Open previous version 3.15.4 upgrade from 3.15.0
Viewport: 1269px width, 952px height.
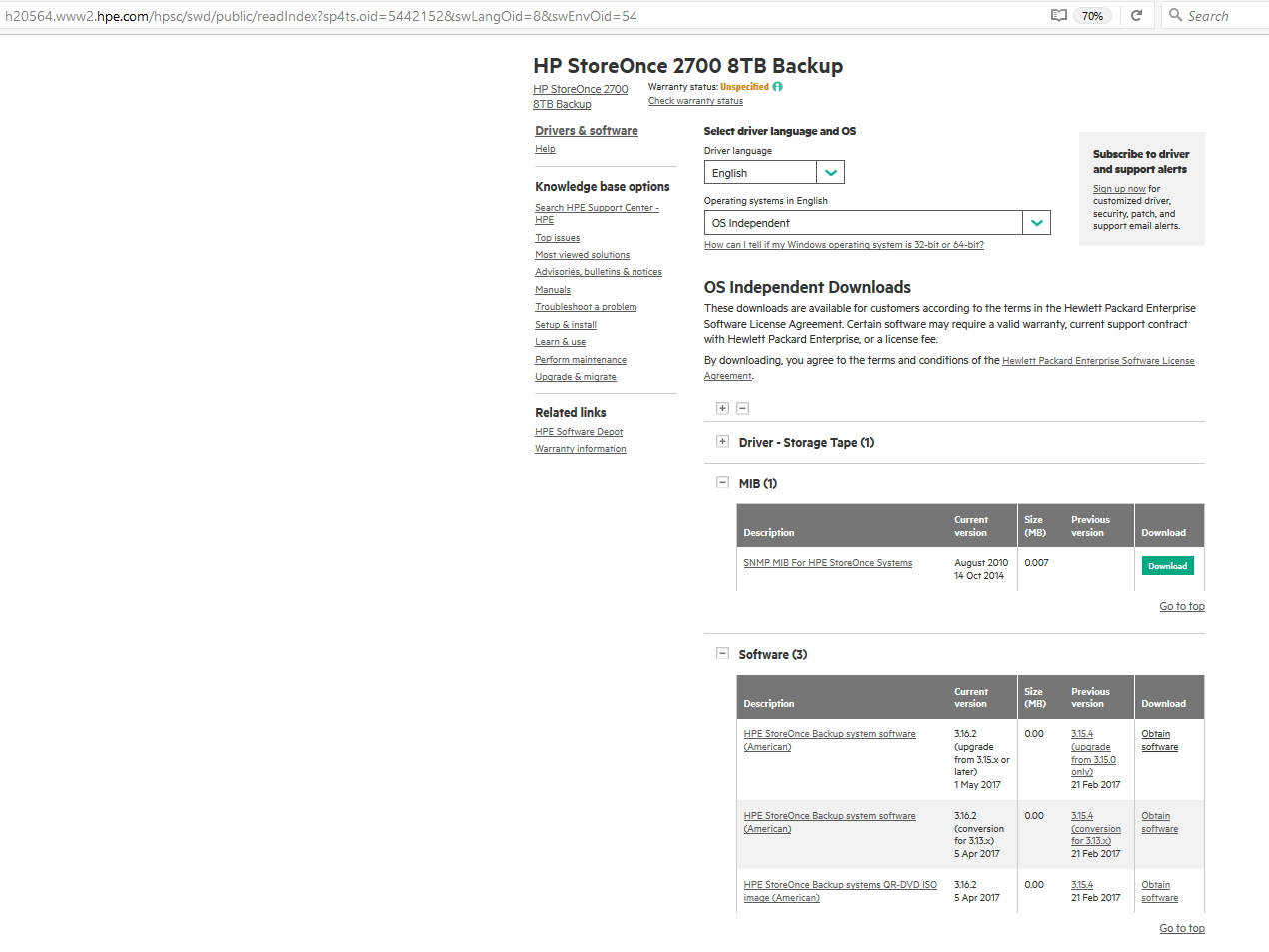tap(1093, 753)
